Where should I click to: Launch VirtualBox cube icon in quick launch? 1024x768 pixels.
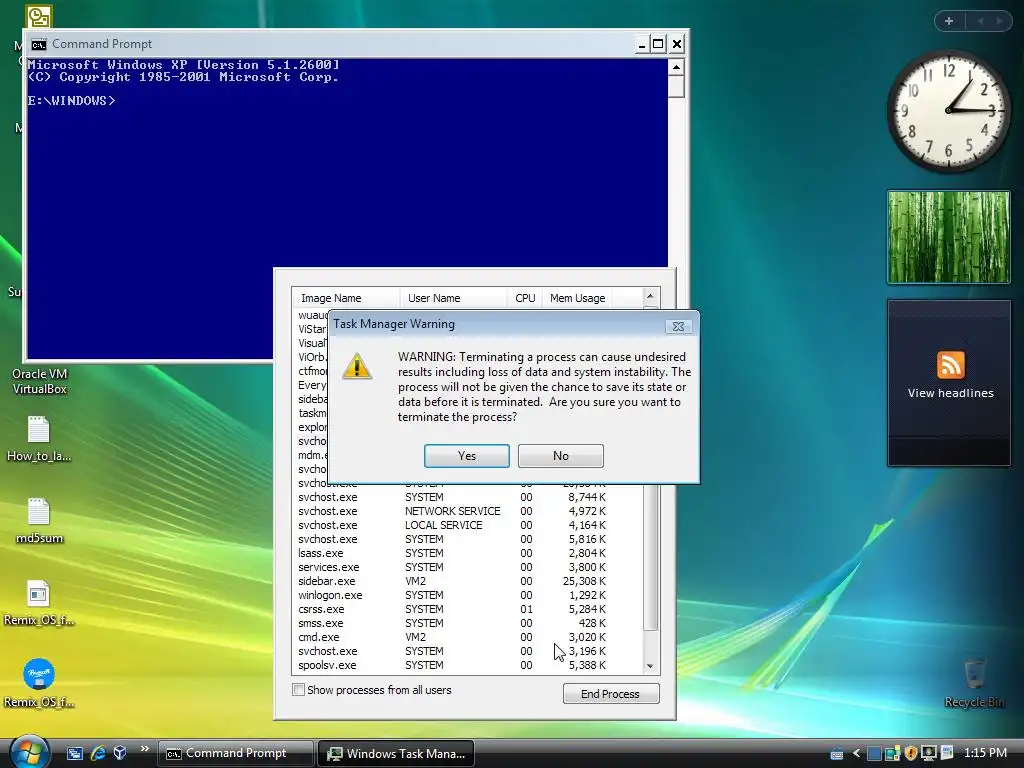coord(120,753)
